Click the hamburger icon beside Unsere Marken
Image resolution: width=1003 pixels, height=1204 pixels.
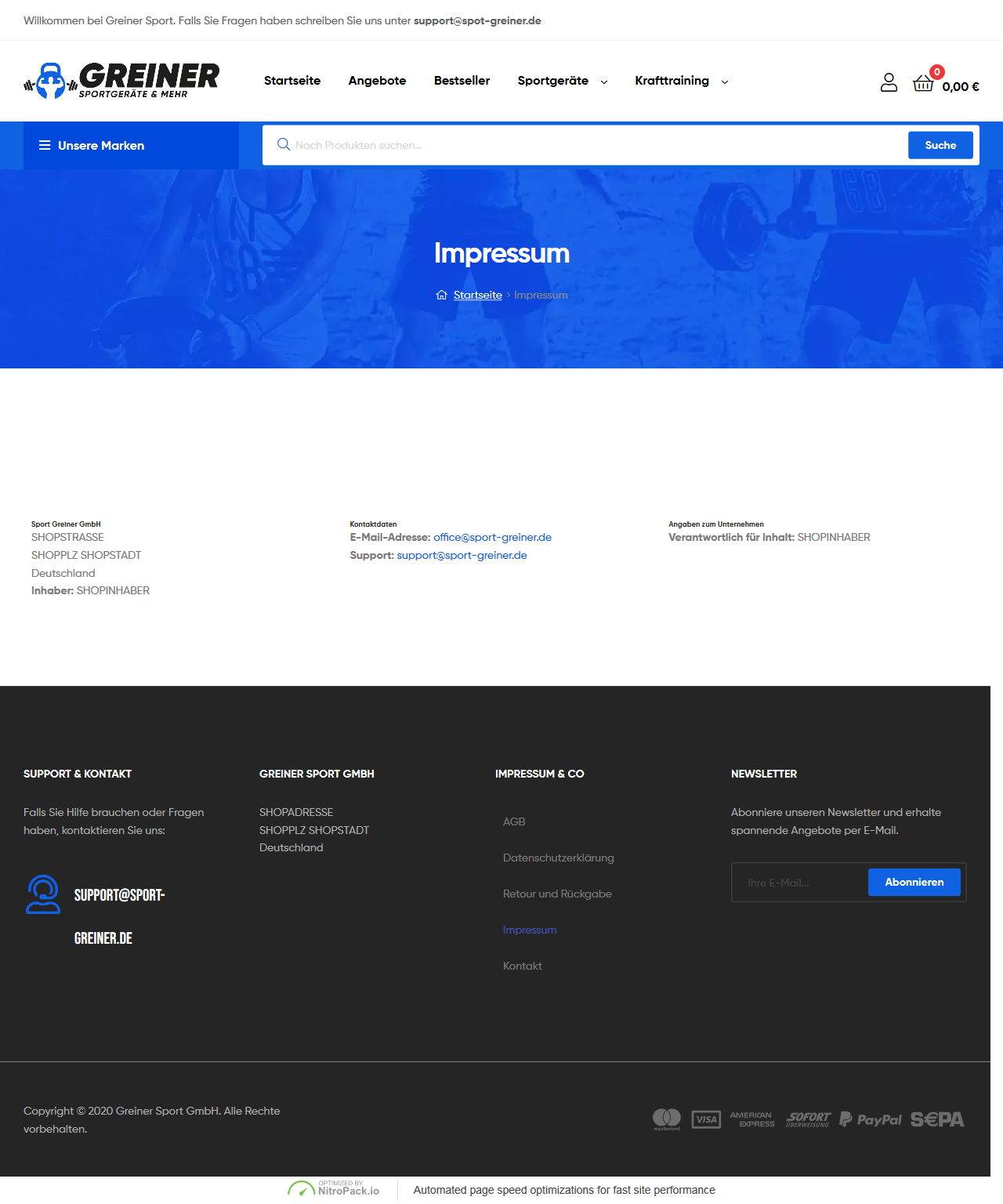tap(45, 145)
